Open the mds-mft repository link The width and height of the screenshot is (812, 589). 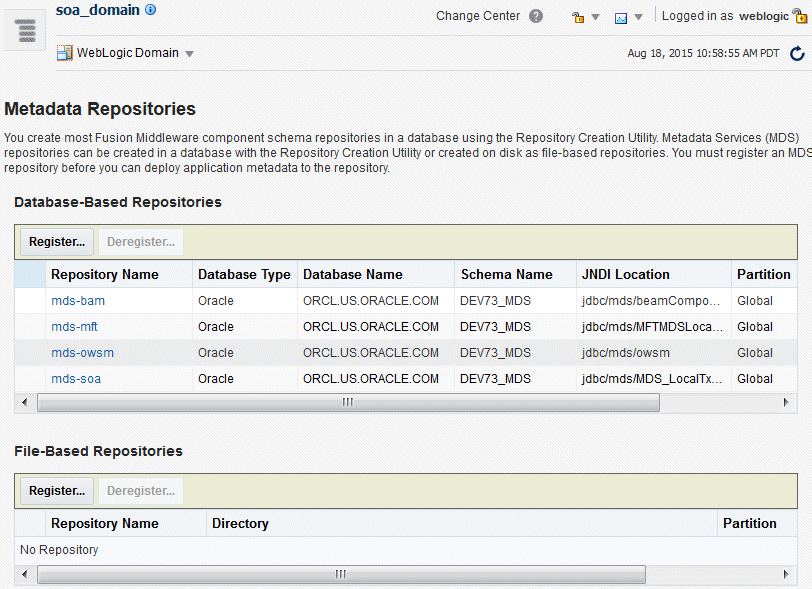click(74, 327)
